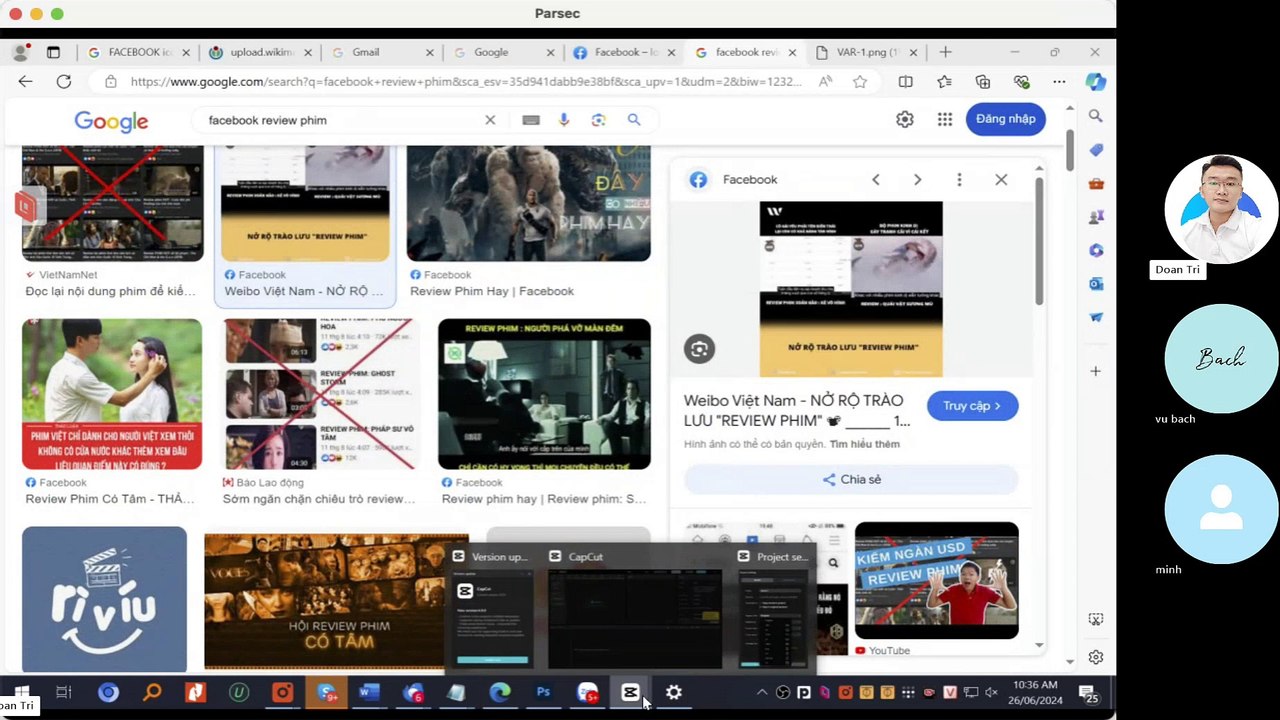Screen dimensions: 1280x720
Task: Open Edge split screen view
Action: [905, 82]
